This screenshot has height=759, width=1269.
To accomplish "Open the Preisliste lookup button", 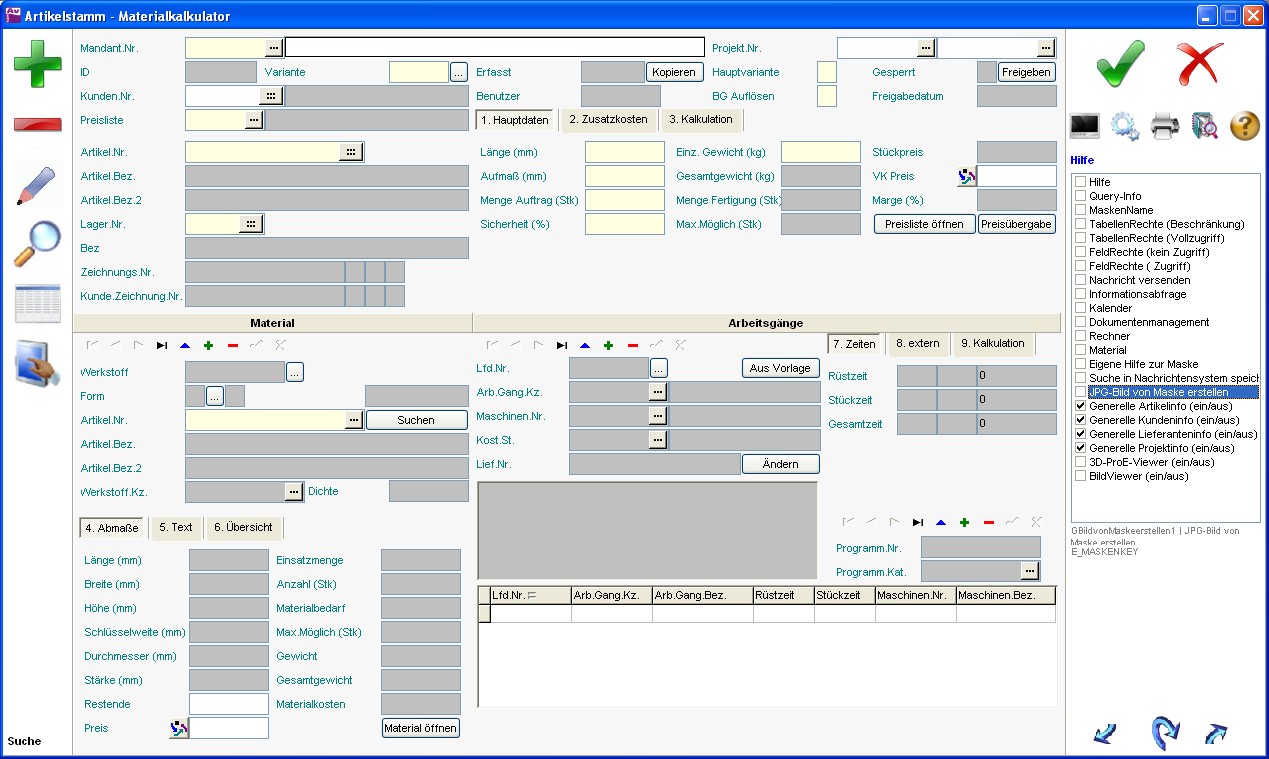I will pos(254,120).
